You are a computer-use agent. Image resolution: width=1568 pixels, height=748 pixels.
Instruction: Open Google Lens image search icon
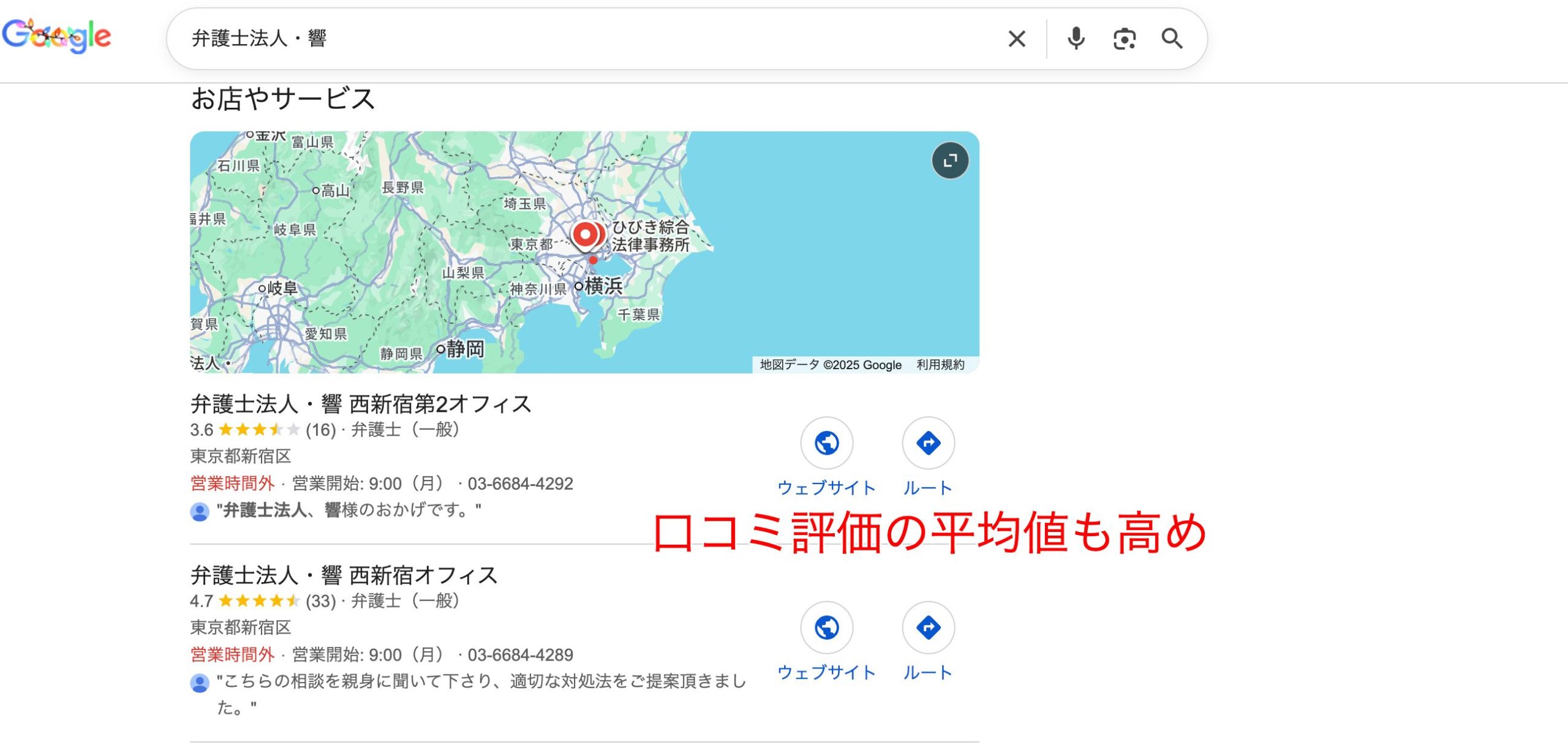(x=1124, y=39)
